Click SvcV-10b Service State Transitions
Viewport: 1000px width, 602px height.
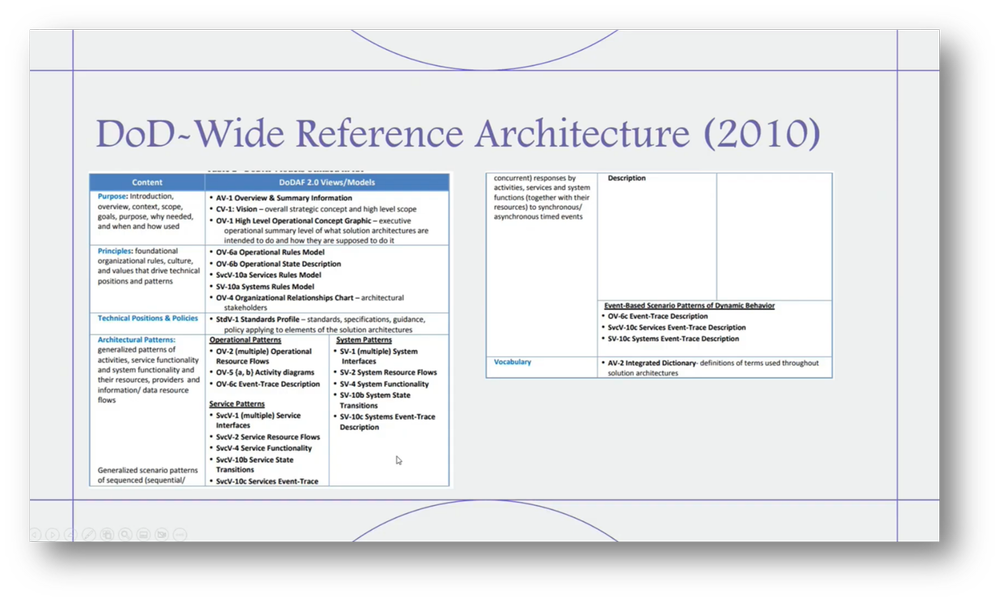click(x=254, y=465)
